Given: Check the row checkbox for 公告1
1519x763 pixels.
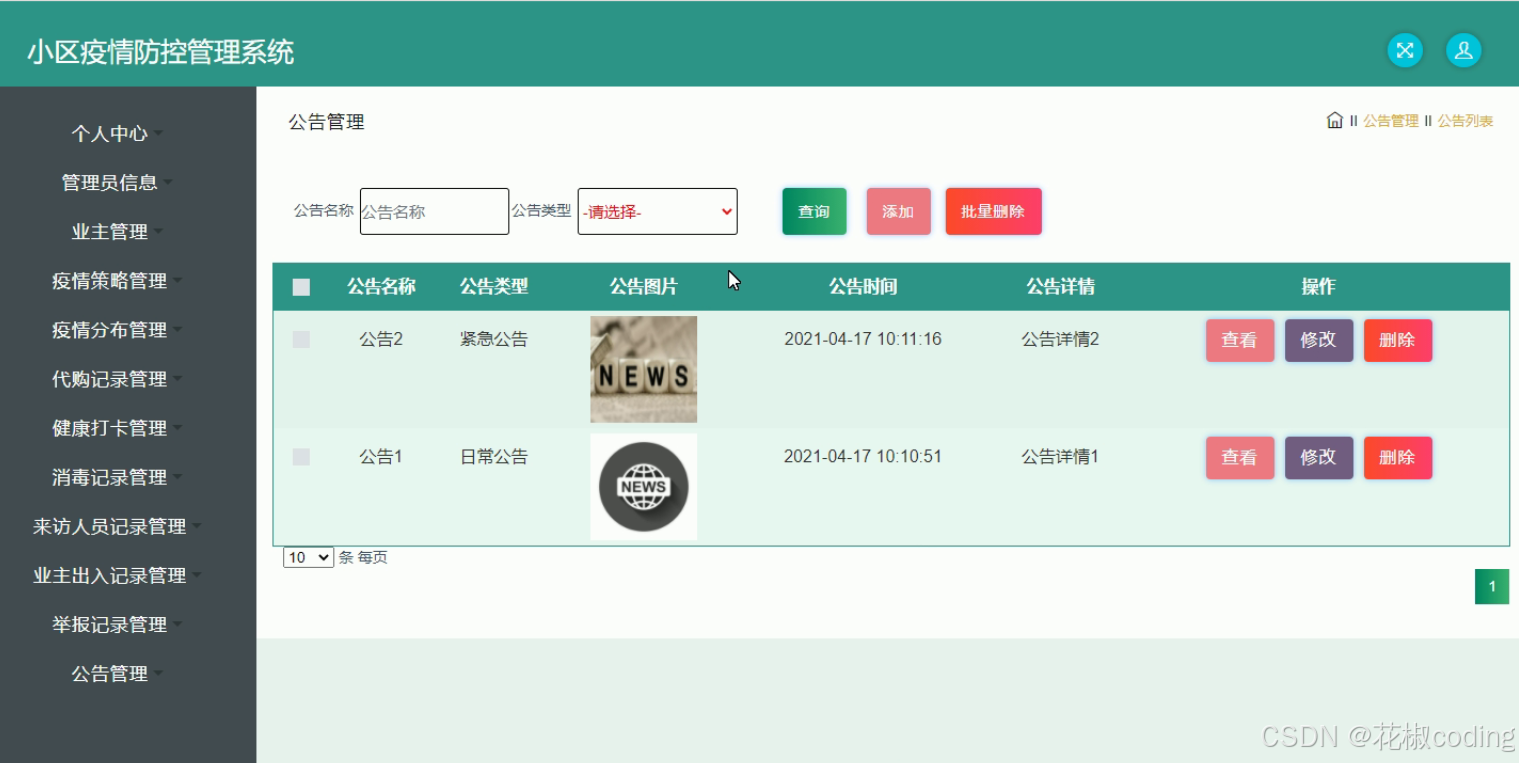Looking at the screenshot, I should tap(301, 456).
